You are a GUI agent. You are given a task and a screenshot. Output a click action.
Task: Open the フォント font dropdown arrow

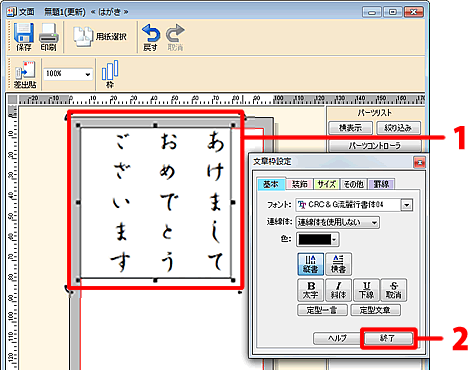[x=407, y=205]
